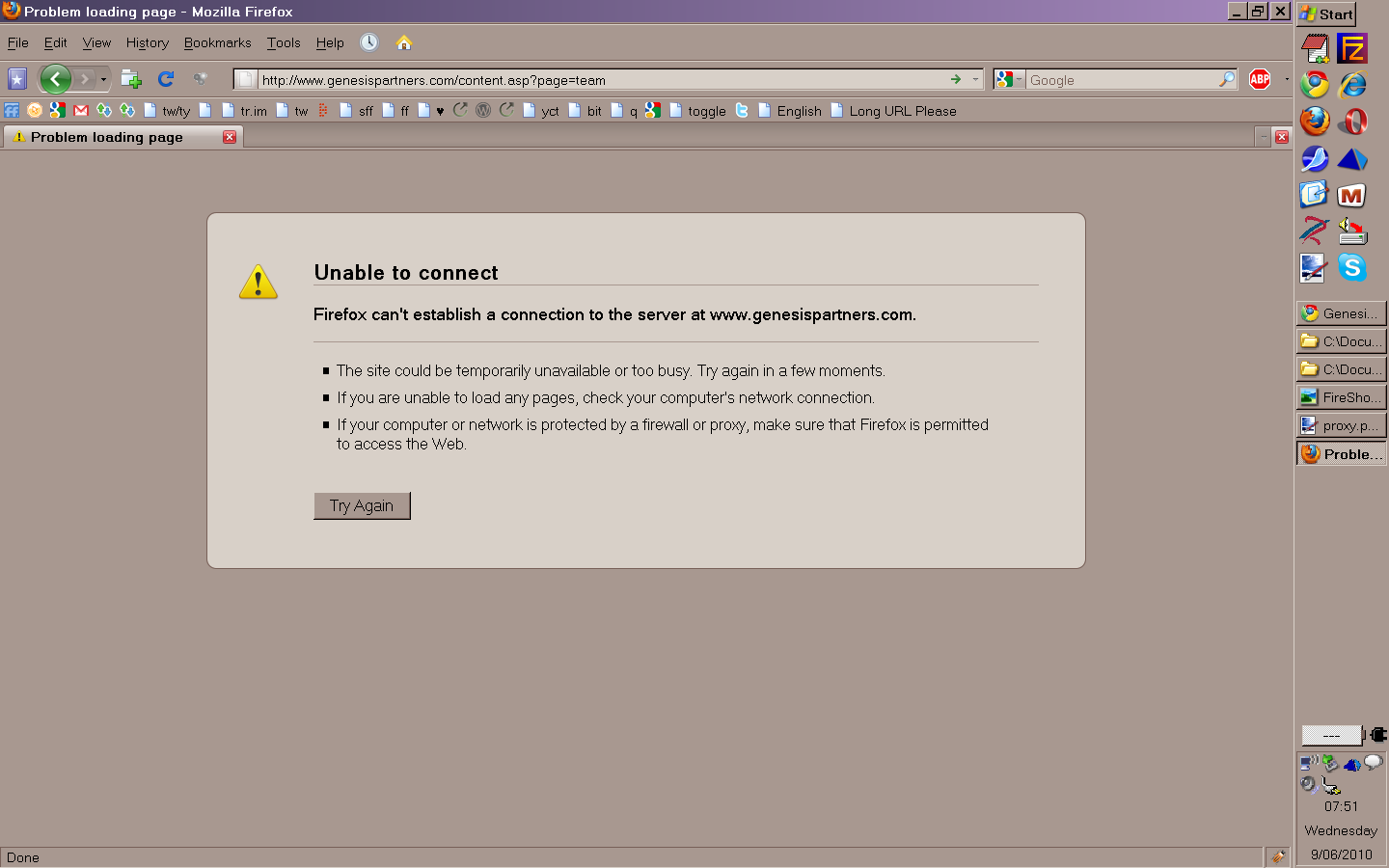
Task: Open the Adblock Plus ABP icon
Action: tap(1260, 79)
